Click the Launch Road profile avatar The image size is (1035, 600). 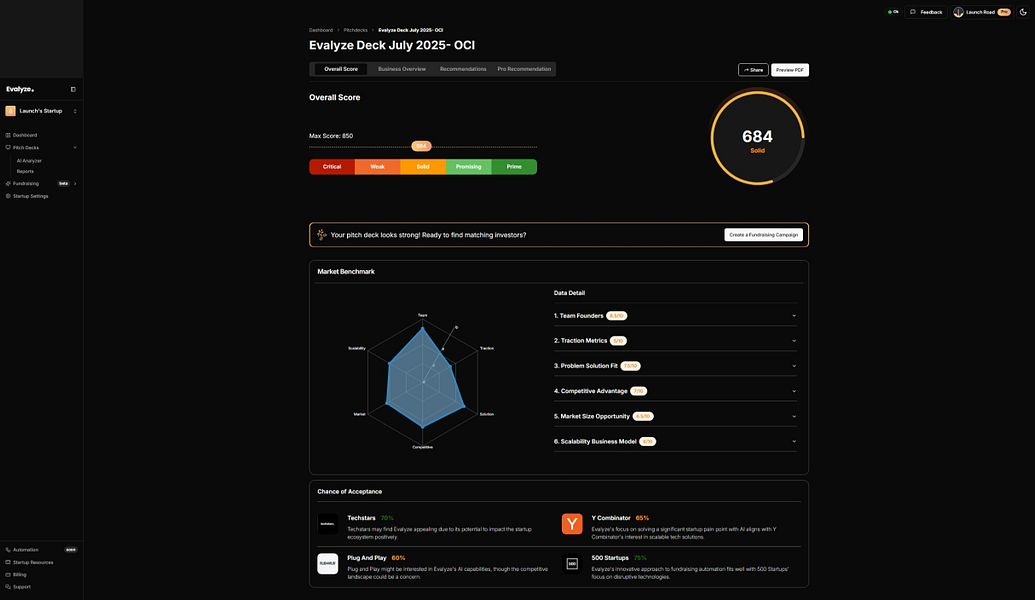(958, 12)
